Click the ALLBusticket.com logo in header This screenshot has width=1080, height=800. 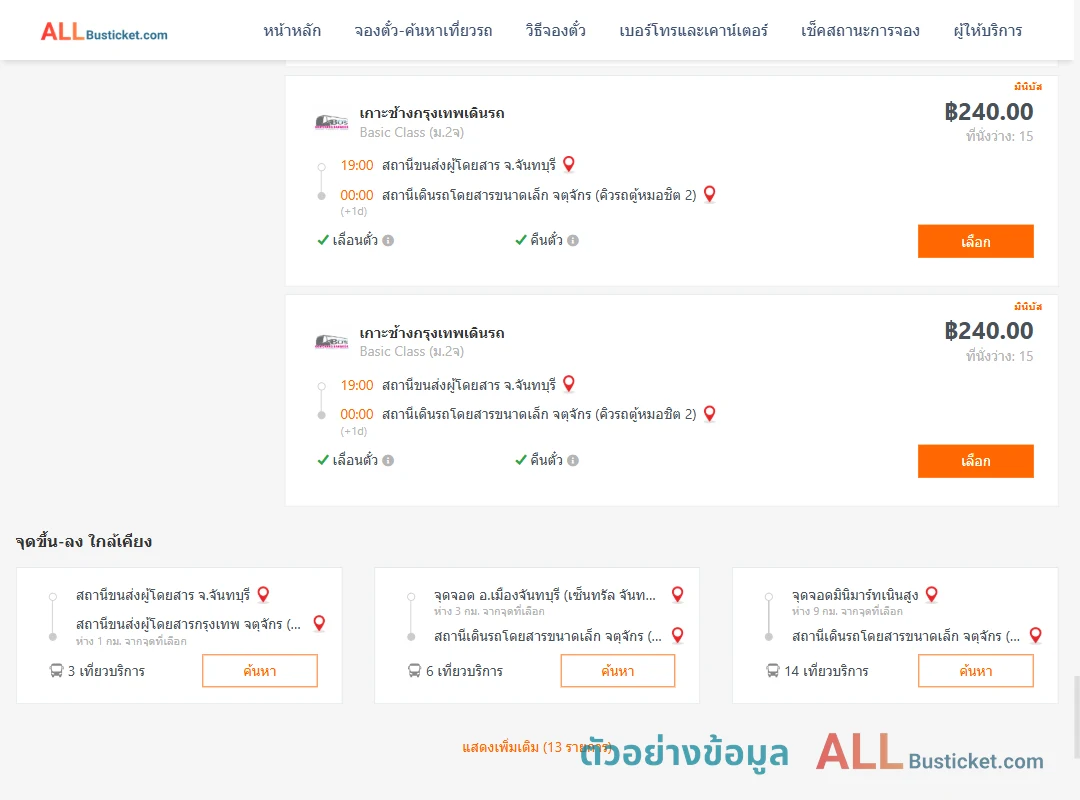click(104, 32)
